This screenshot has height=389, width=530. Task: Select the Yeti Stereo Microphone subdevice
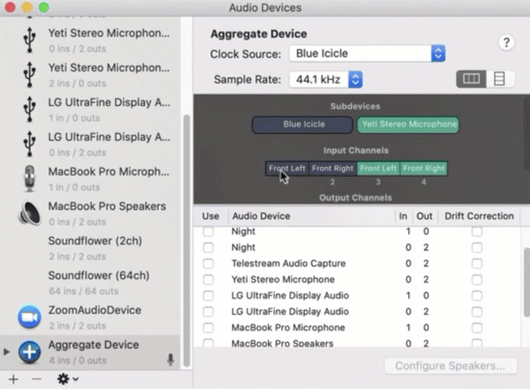coord(408,124)
